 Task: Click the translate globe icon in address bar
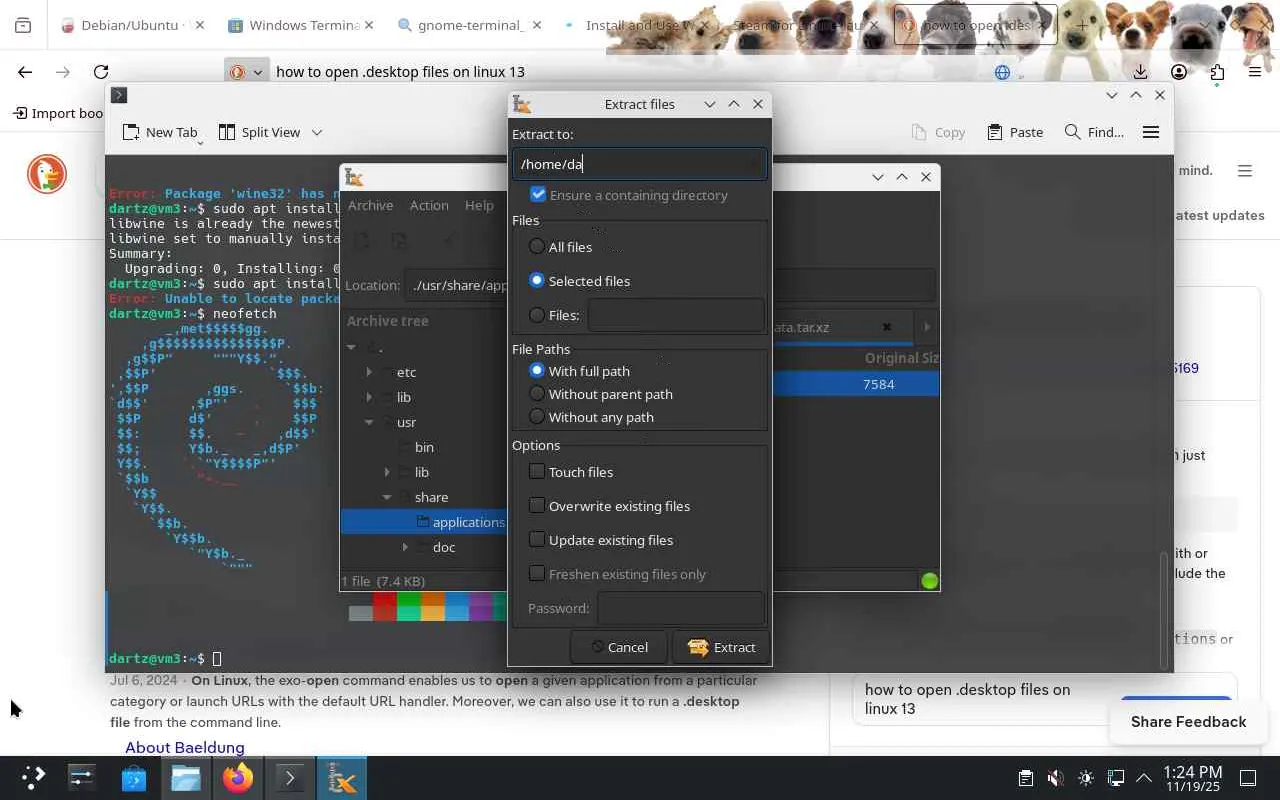point(1003,72)
